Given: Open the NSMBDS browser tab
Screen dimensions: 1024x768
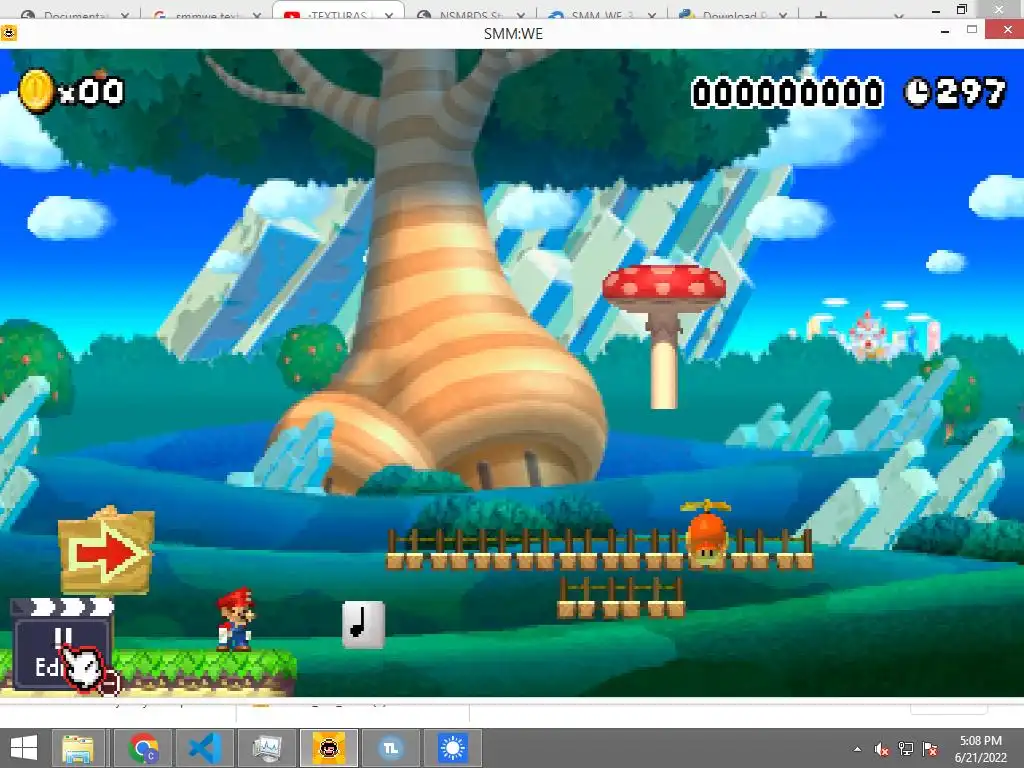Looking at the screenshot, I should [x=470, y=14].
